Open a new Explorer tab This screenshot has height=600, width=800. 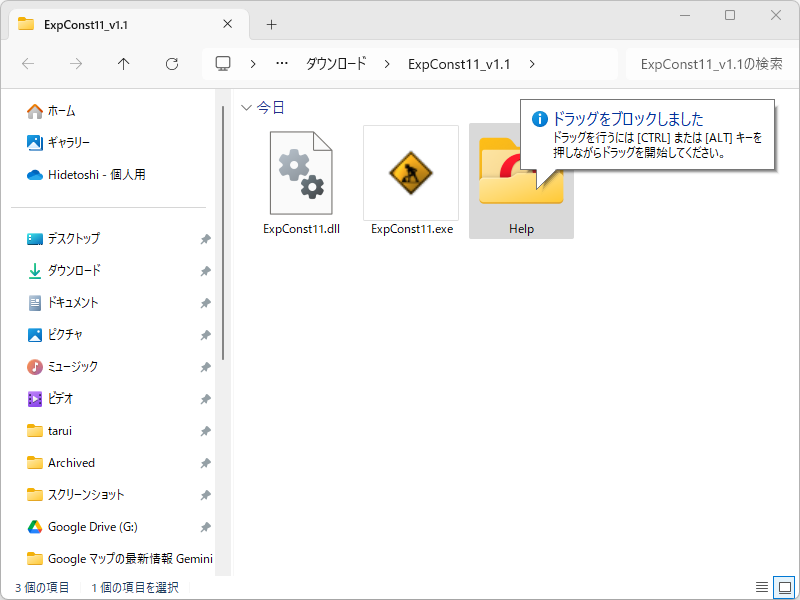(x=270, y=24)
